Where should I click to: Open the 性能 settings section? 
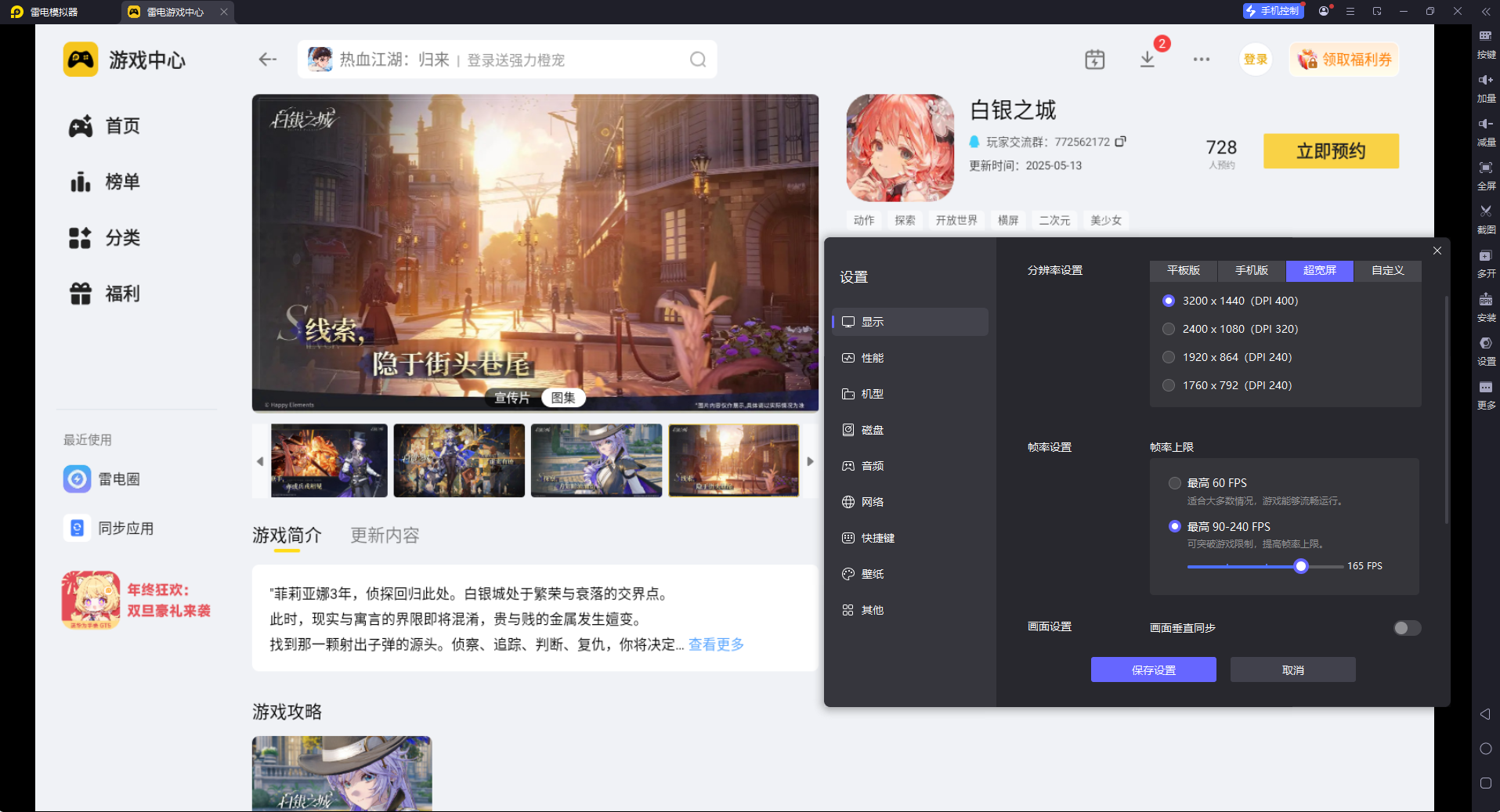[910, 358]
